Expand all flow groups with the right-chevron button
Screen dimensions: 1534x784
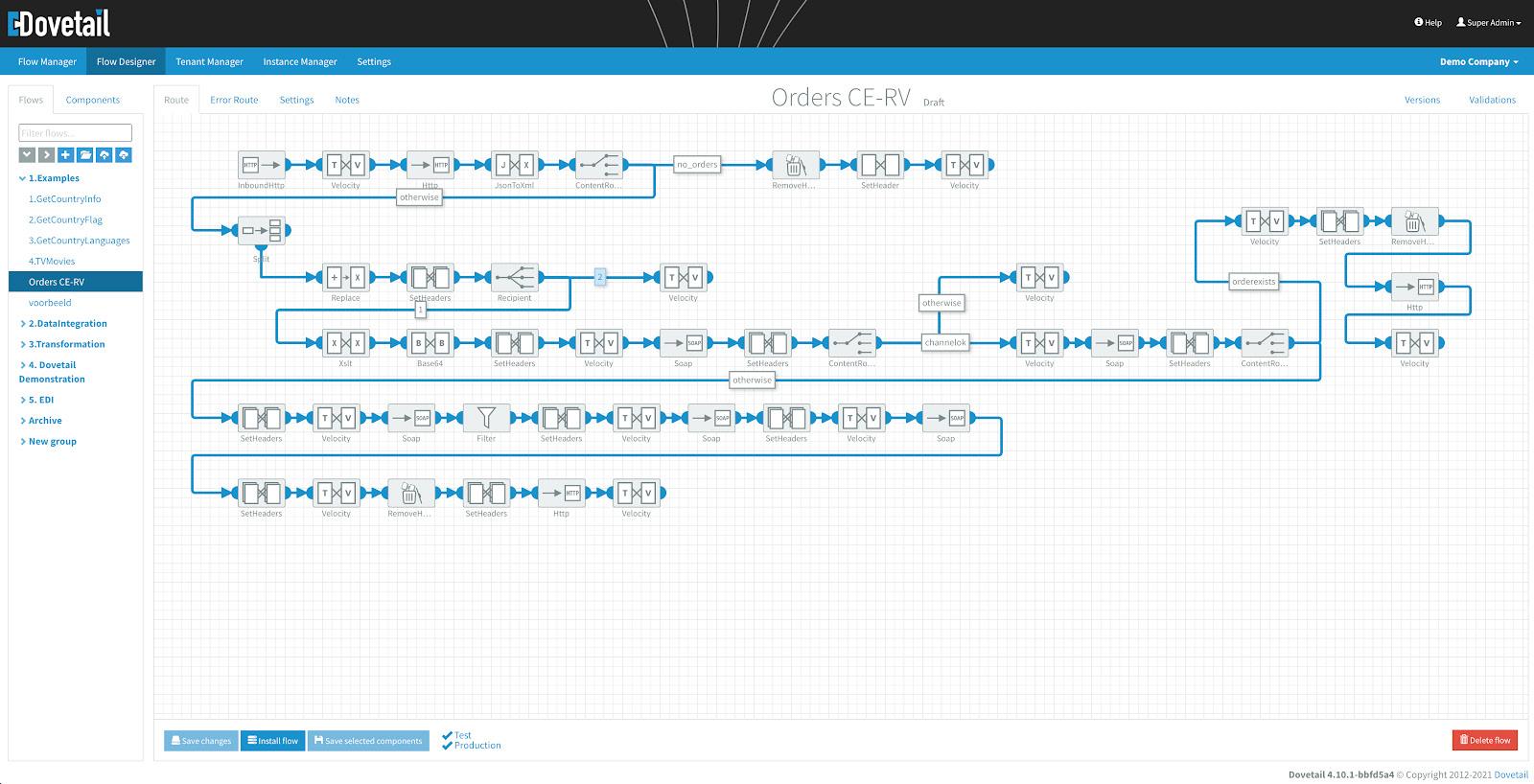click(46, 154)
